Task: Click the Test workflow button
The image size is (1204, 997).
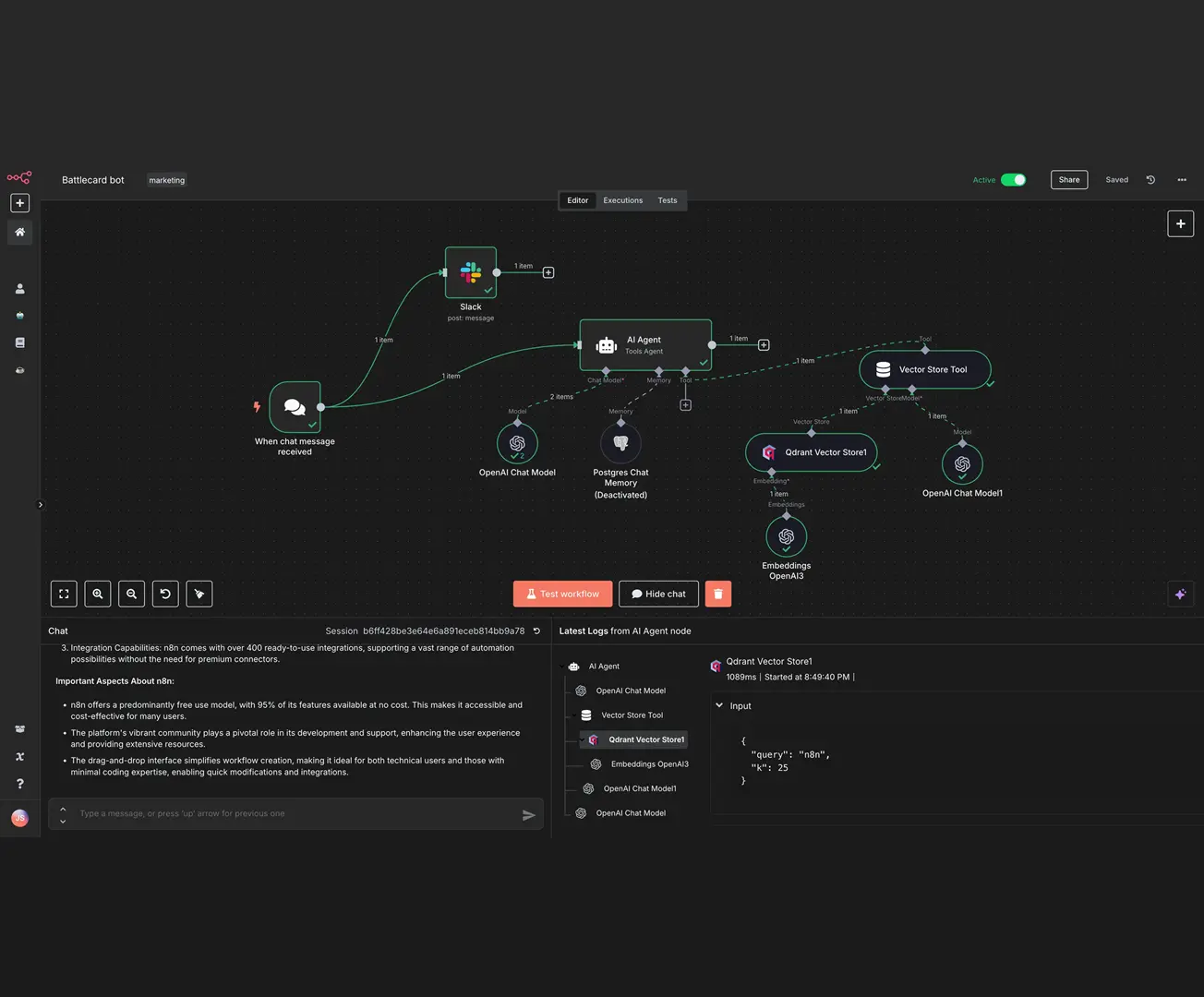Action: click(x=562, y=594)
